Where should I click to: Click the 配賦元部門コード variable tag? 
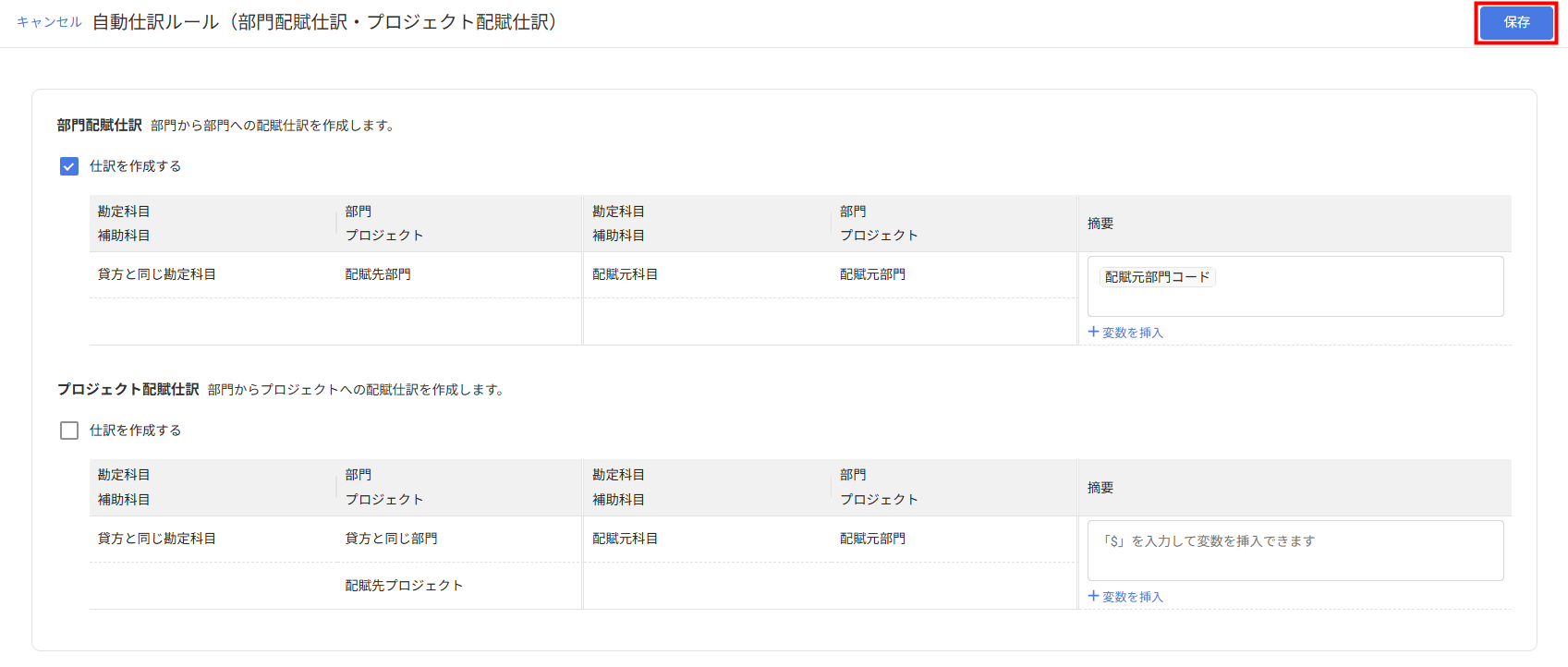click(x=1157, y=277)
